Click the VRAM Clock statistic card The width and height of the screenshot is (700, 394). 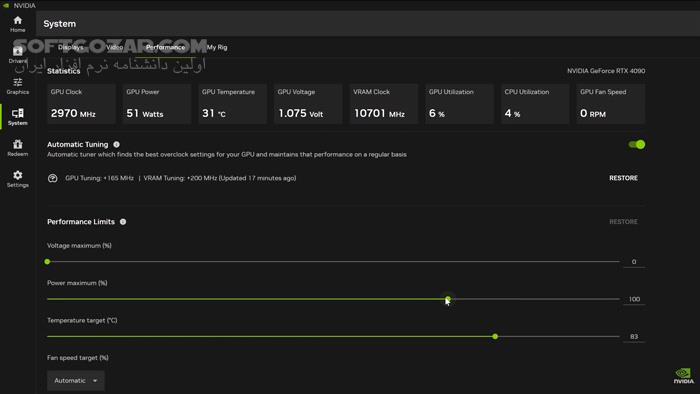384,104
